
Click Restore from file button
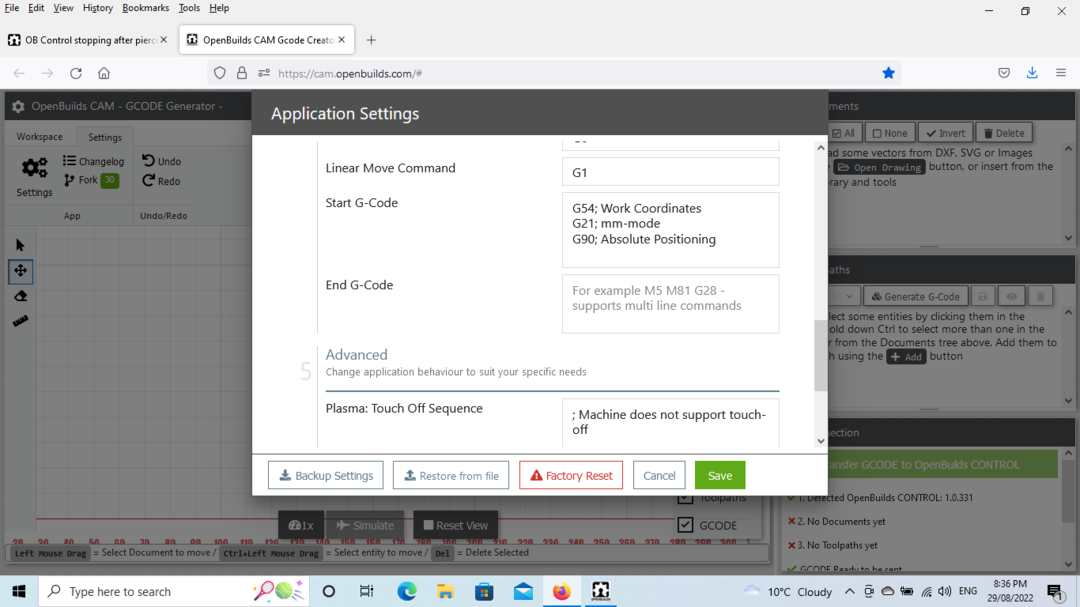pos(451,475)
